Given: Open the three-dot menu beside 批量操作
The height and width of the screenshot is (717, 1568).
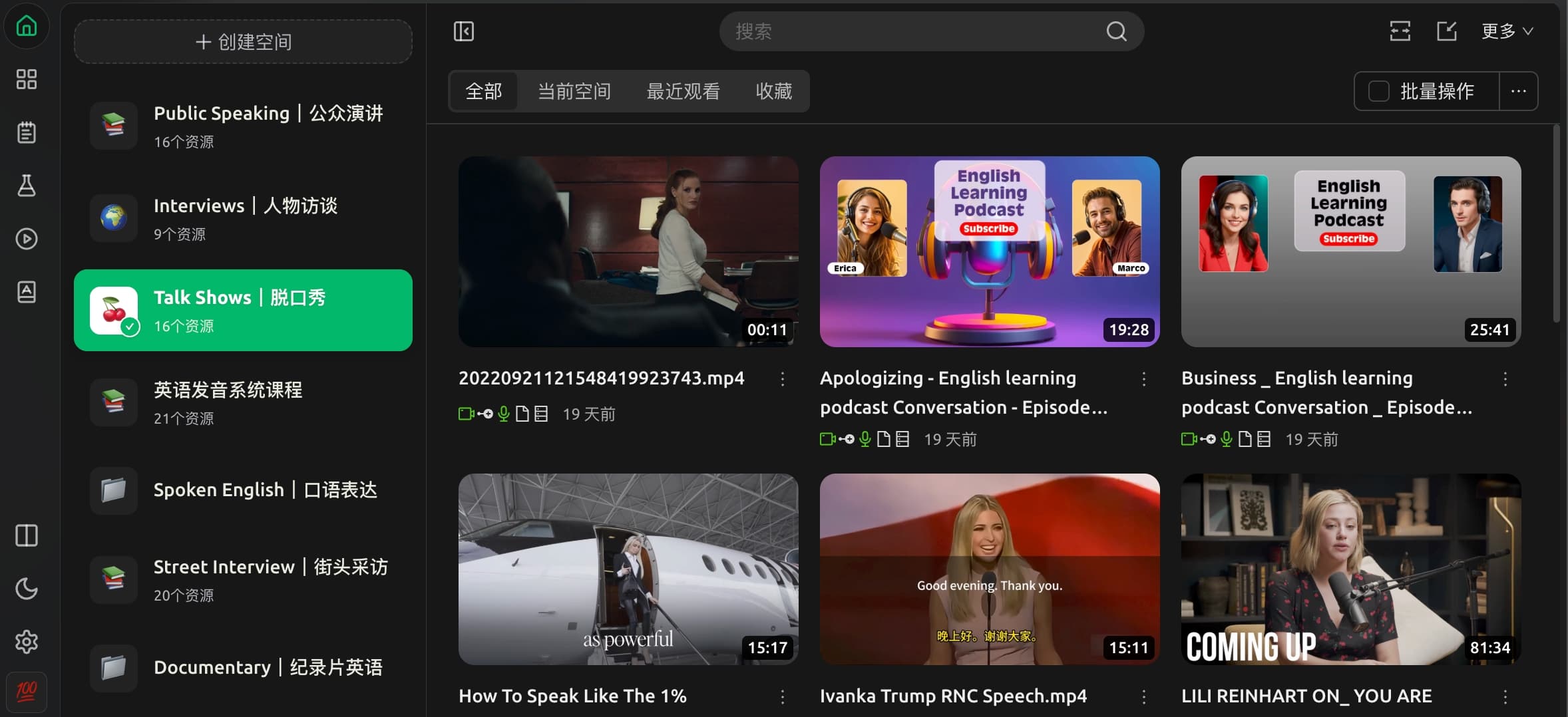Looking at the screenshot, I should tap(1518, 91).
